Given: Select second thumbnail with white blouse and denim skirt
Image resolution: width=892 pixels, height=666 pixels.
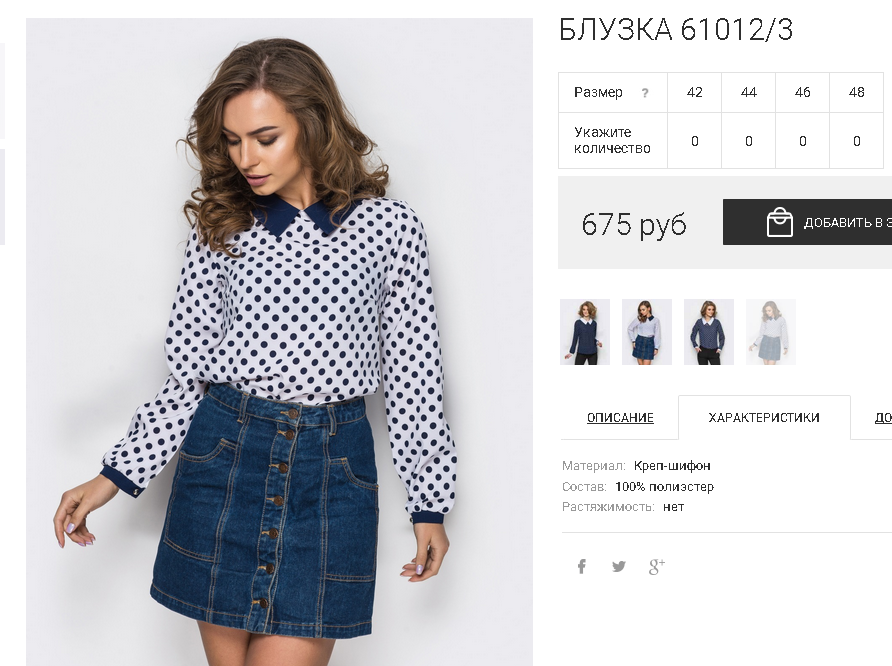Looking at the screenshot, I should click(x=647, y=332).
